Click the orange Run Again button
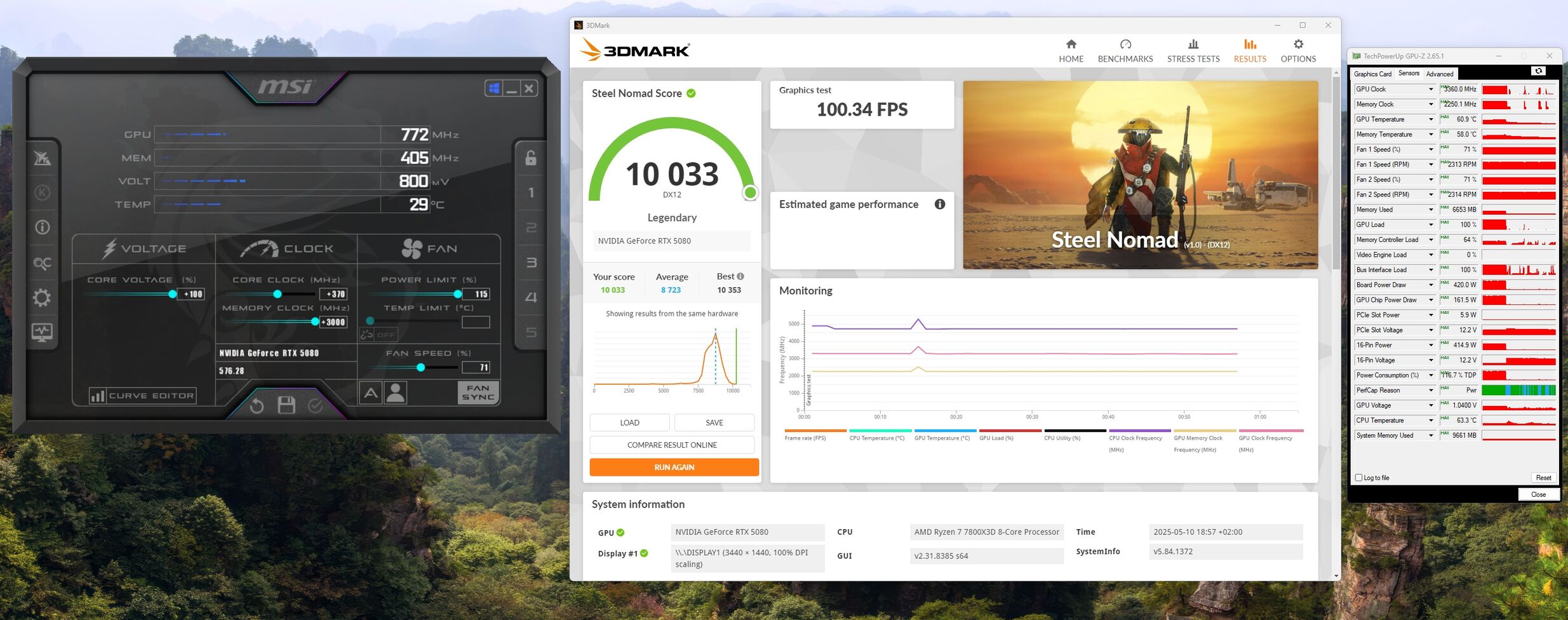The height and width of the screenshot is (620, 1568). tap(674, 467)
